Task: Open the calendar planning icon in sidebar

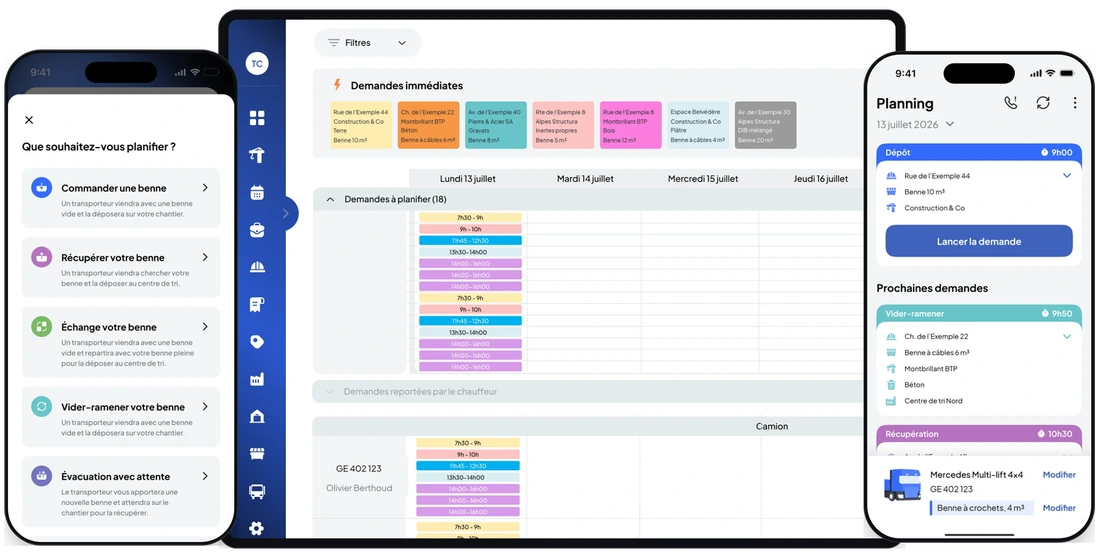Action: [257, 192]
